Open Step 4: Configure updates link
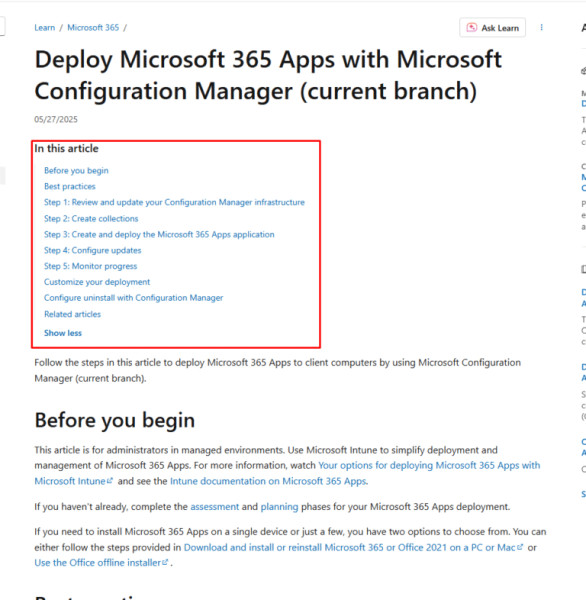Screen dimensions: 586x600 [93, 250]
